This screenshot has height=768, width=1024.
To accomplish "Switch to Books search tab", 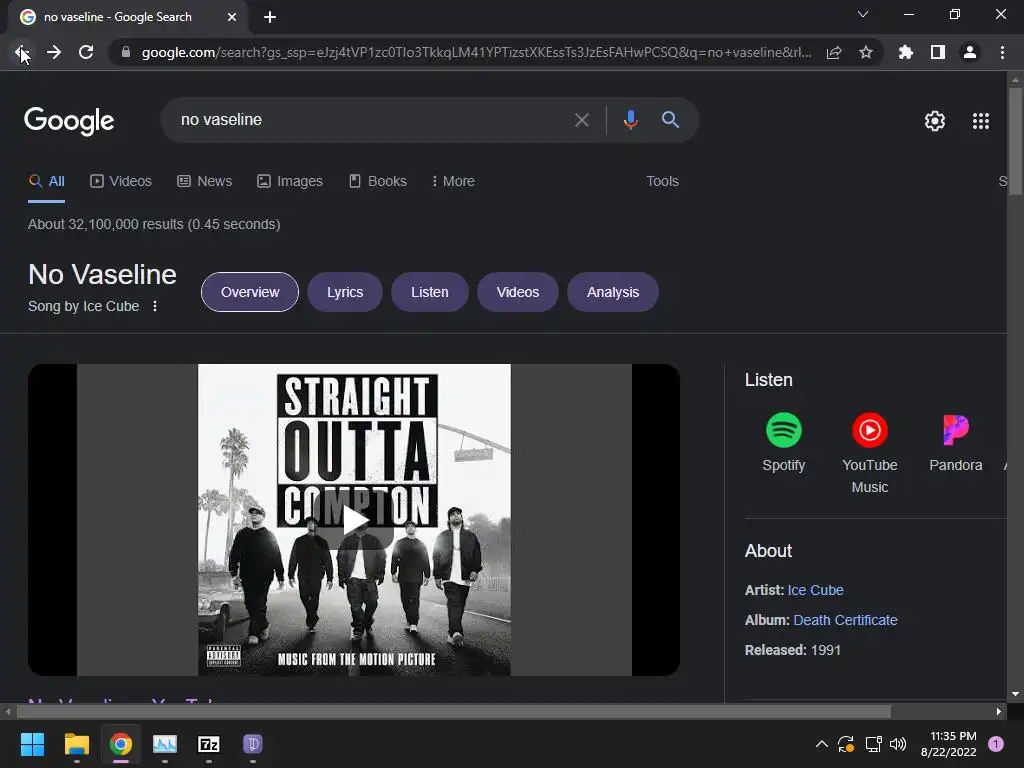I will pos(378,182).
